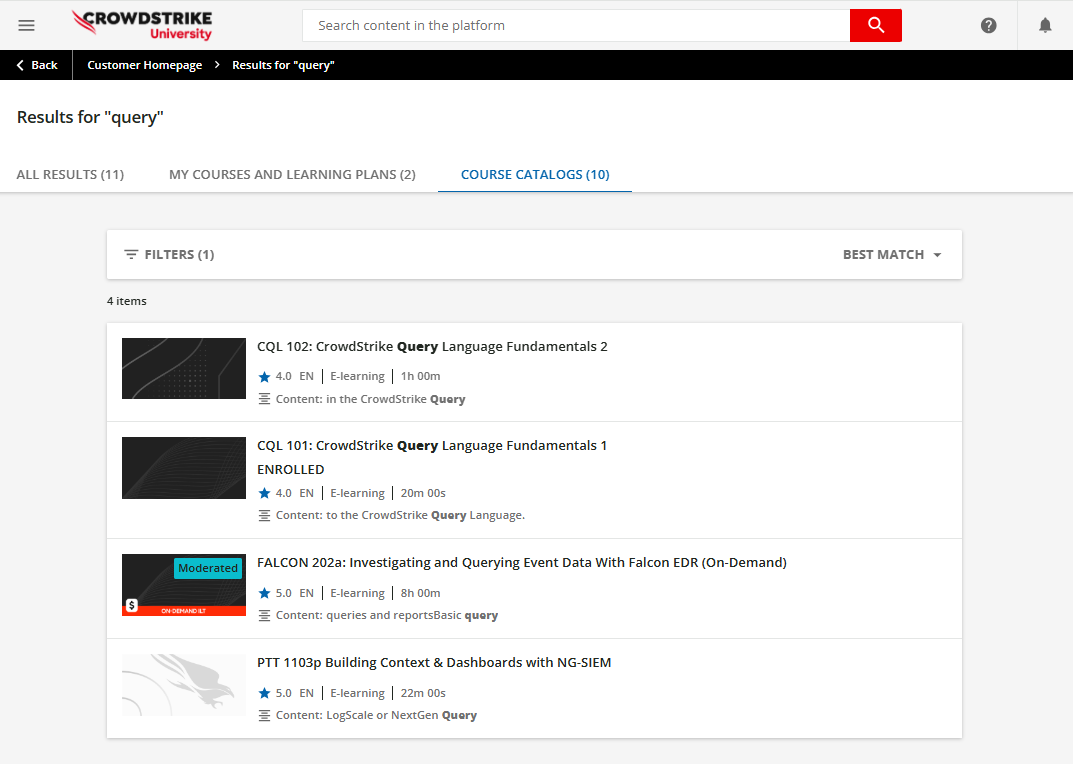Viewport: 1073px width, 764px height.
Task: Click the content lines icon for PTT 1103p
Action: 264,715
